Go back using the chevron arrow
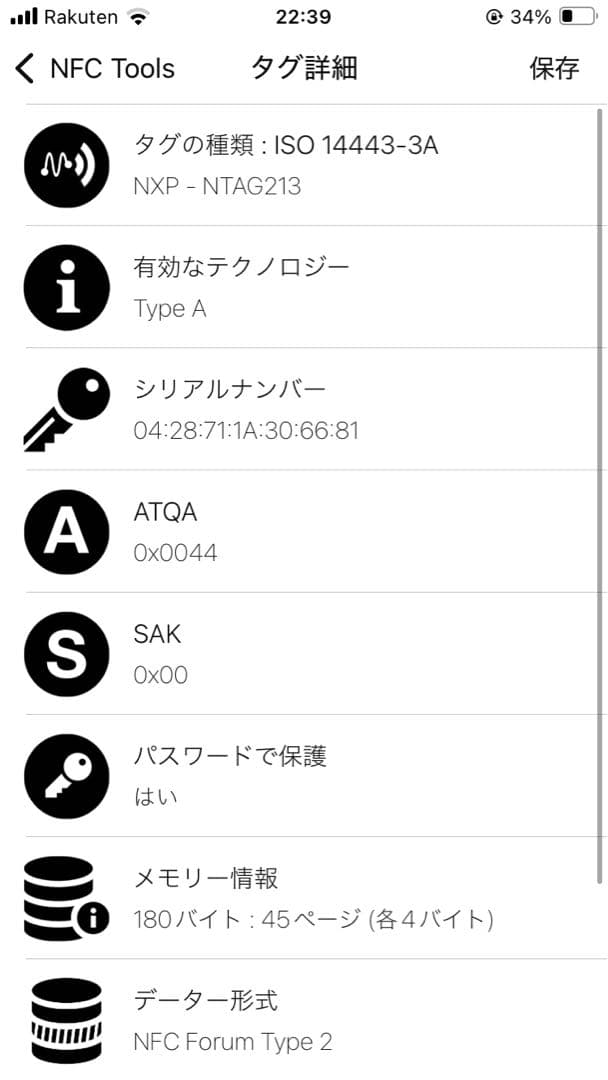The height and width of the screenshot is (1080, 608). tap(25, 68)
